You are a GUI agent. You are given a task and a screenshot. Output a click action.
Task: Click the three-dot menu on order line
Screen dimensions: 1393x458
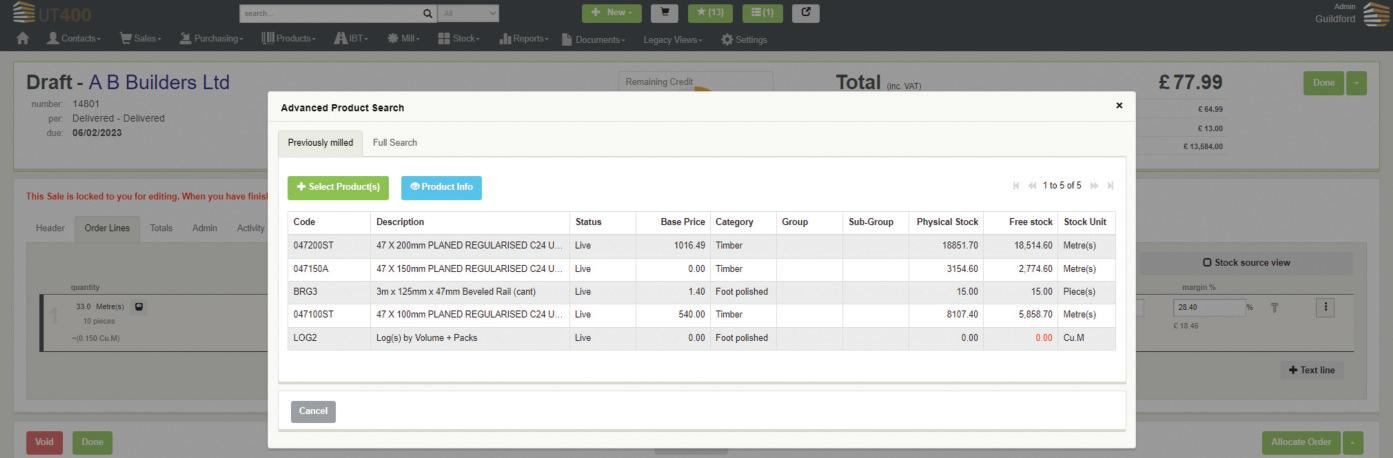tap(1326, 308)
